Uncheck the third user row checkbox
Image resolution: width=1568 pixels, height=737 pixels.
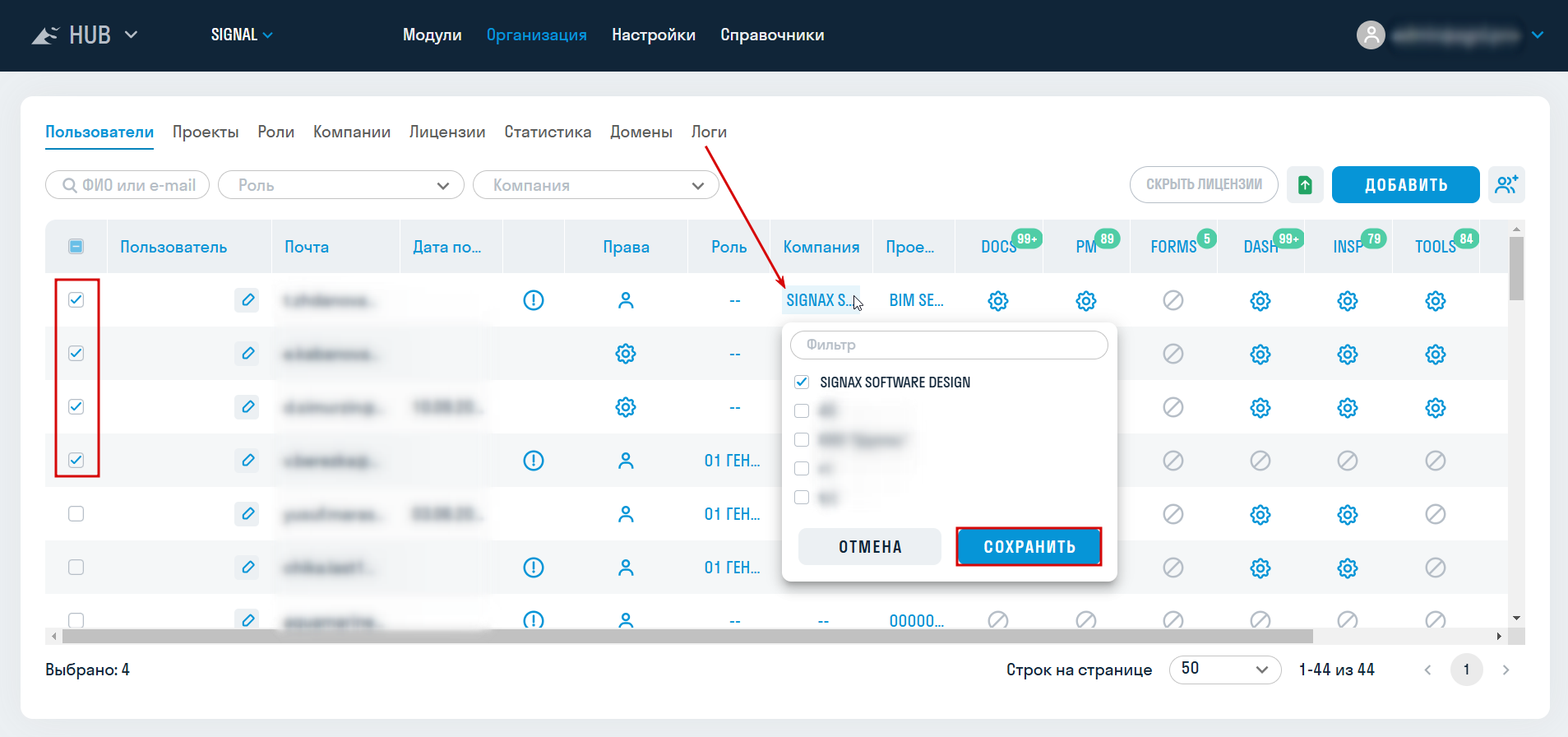pos(76,406)
